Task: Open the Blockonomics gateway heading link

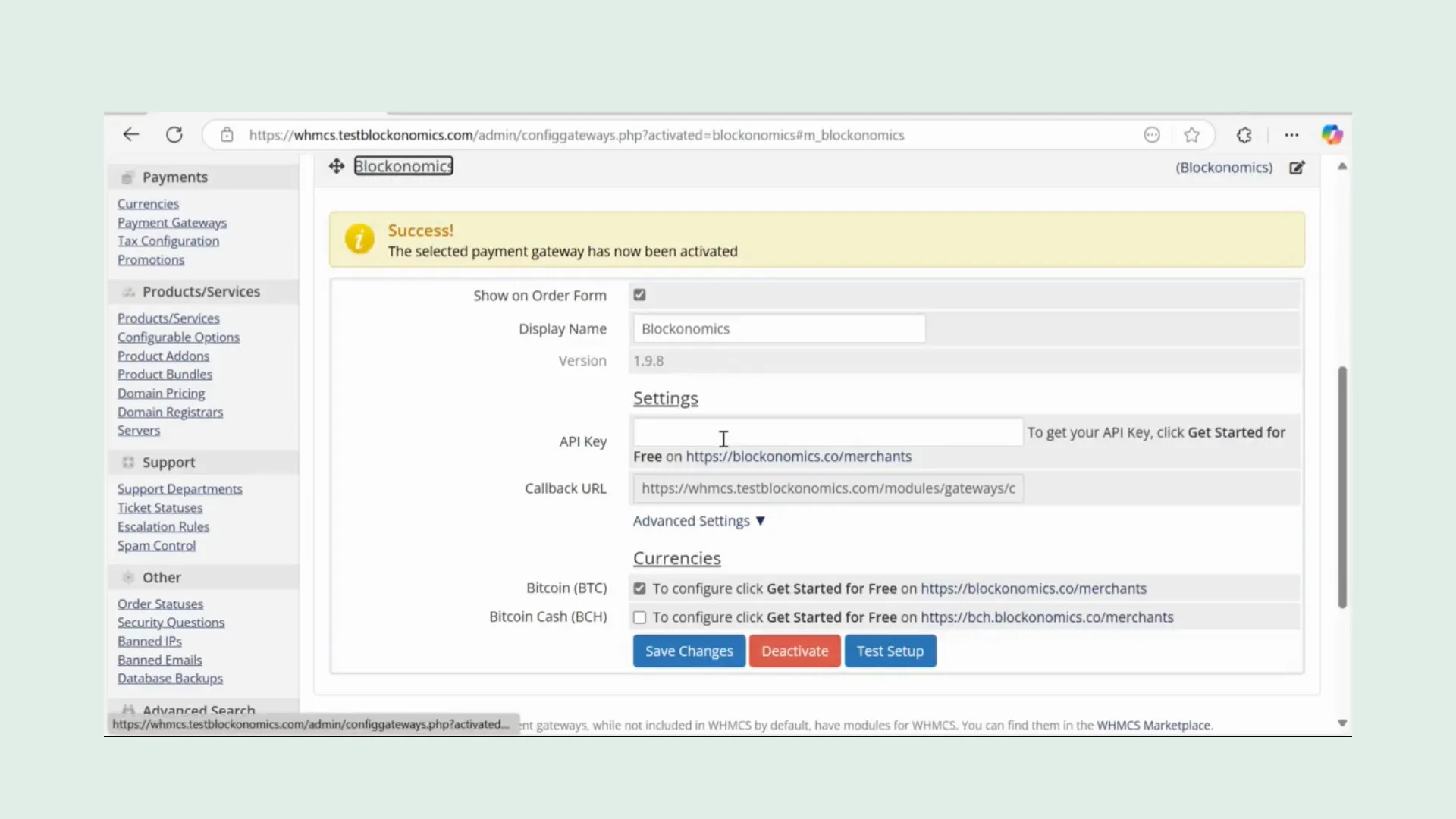Action: (x=403, y=166)
